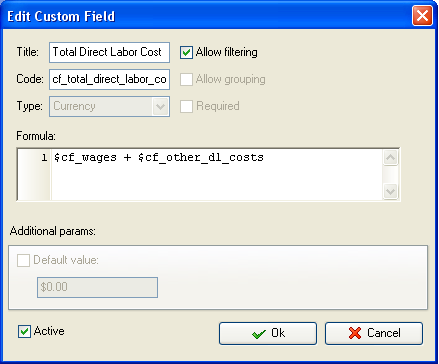Click the red X icon on Cancel
This screenshot has height=364, width=439.
[x=355, y=333]
